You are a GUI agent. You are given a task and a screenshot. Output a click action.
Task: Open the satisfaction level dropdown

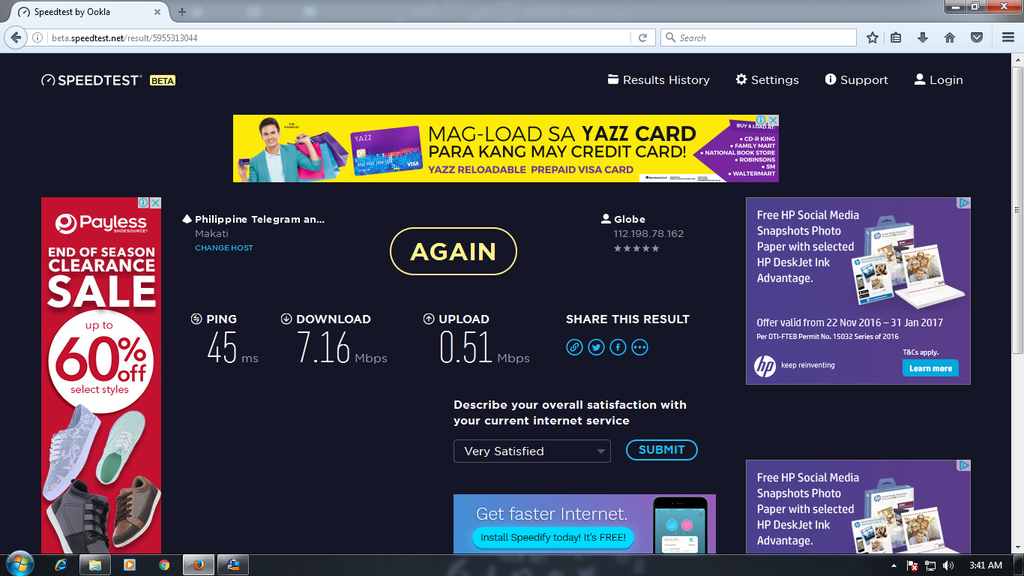tap(532, 451)
